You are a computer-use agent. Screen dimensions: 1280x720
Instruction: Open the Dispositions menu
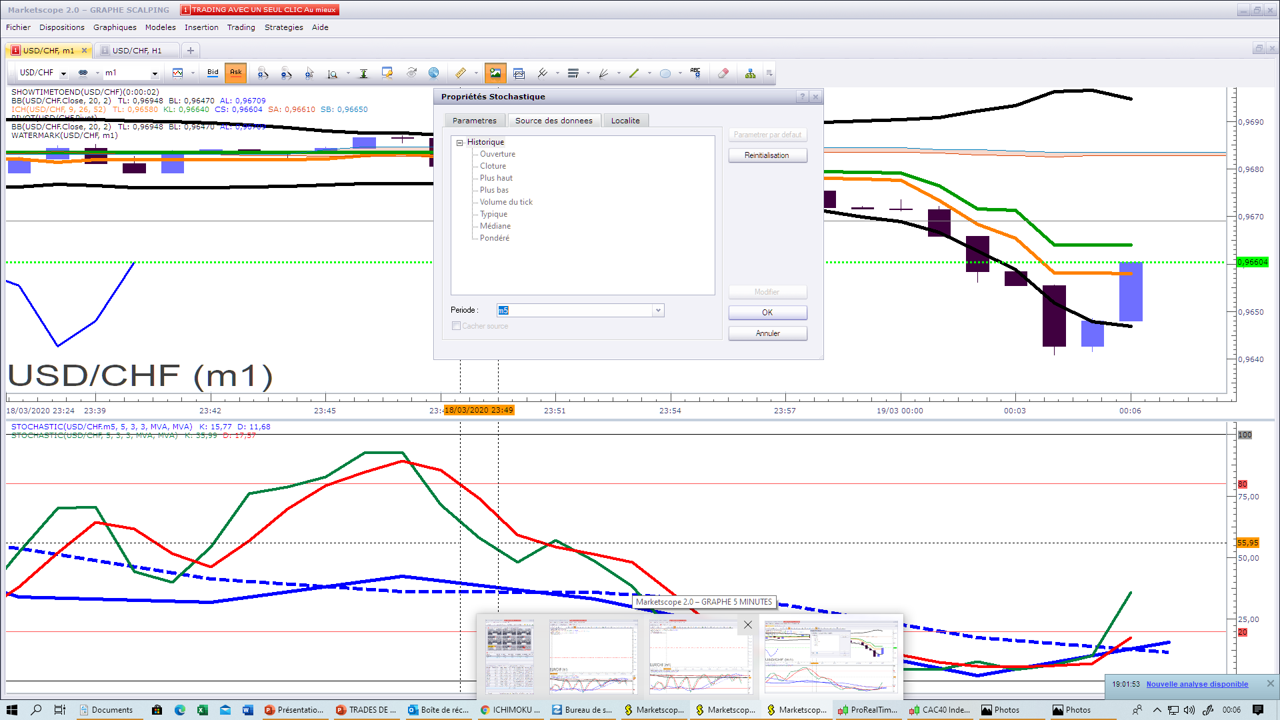62,27
